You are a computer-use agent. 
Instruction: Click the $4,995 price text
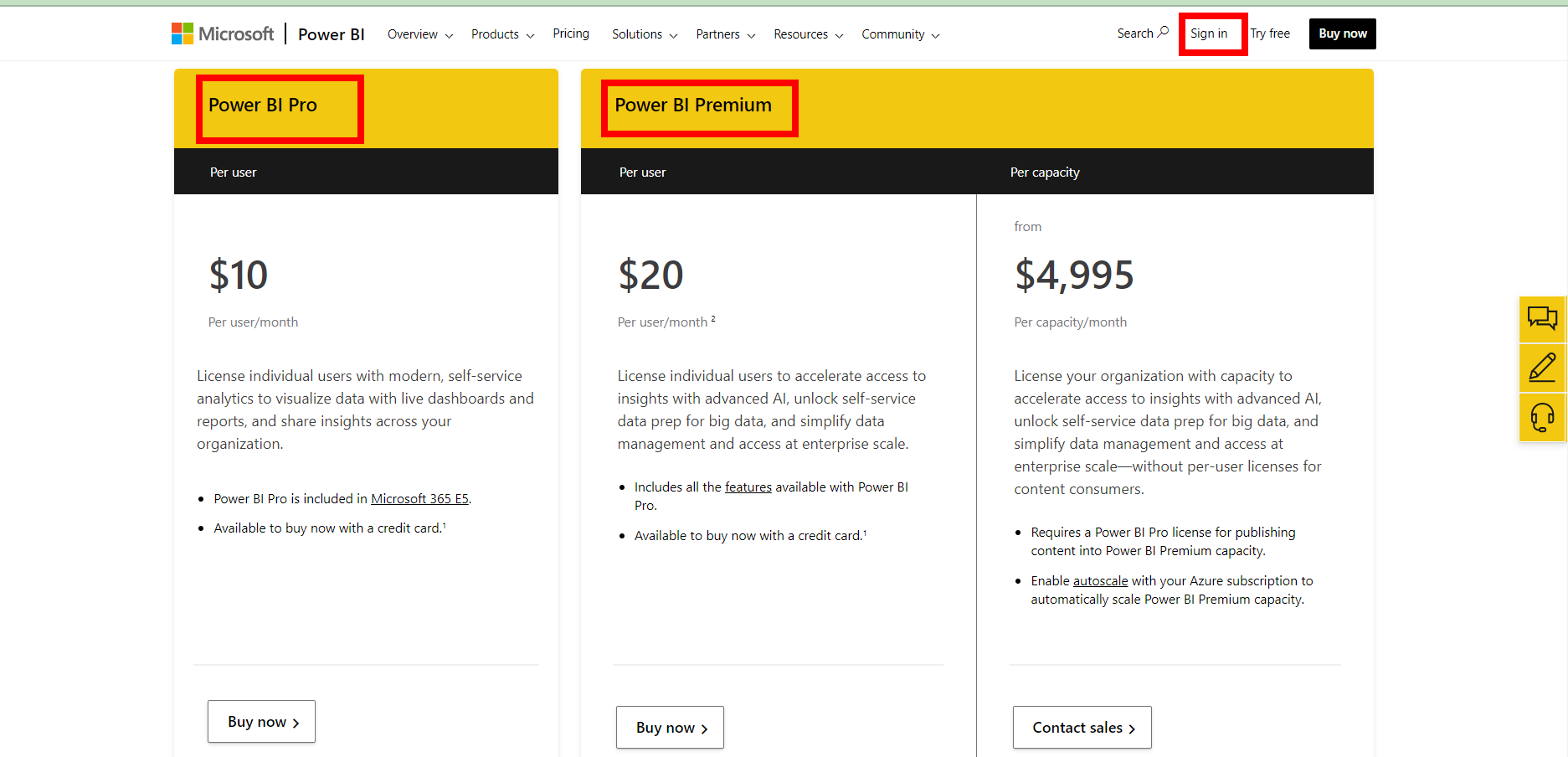point(1074,275)
